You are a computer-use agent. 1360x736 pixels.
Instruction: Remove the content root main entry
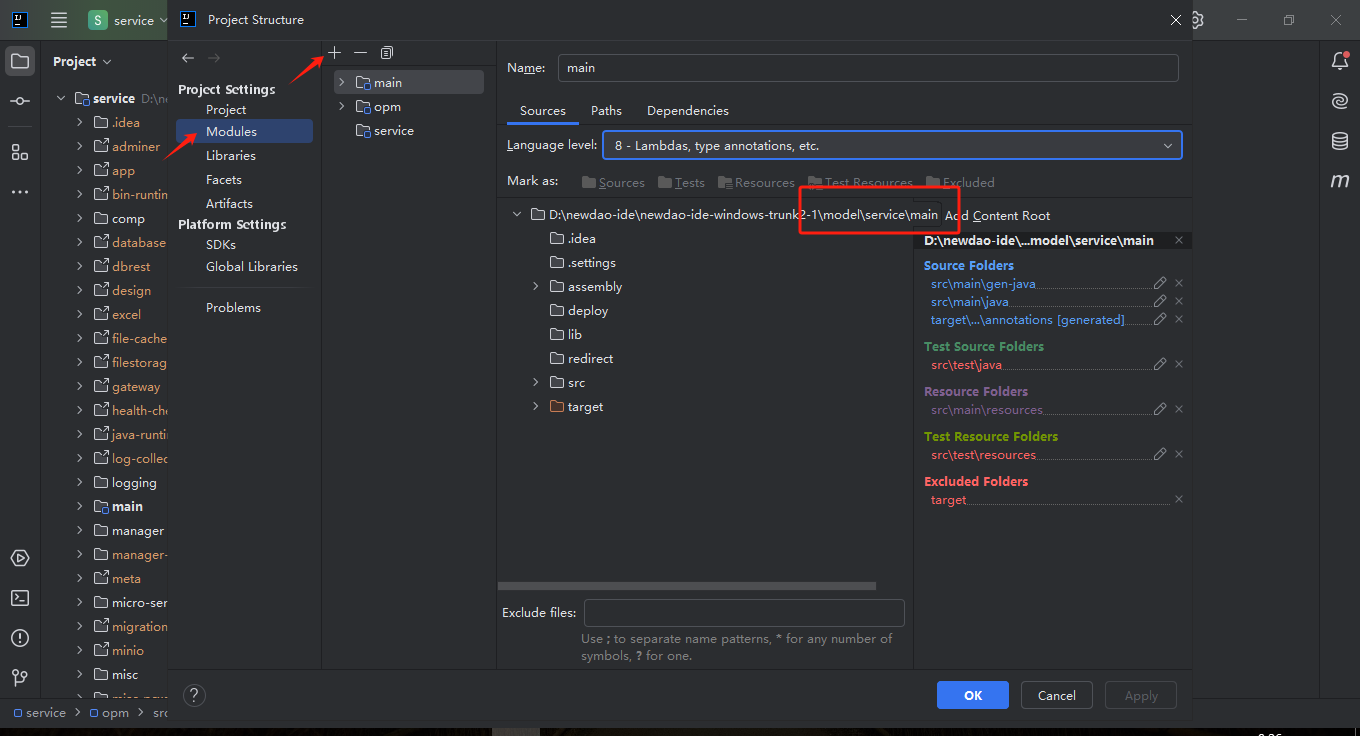(x=1179, y=240)
